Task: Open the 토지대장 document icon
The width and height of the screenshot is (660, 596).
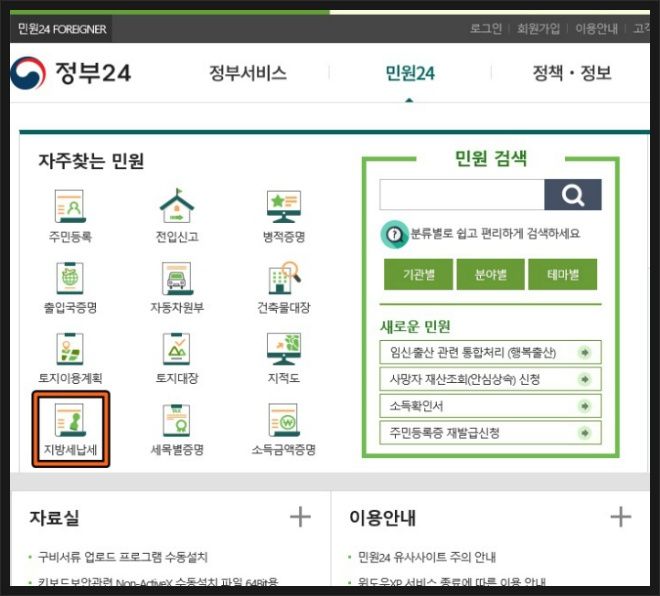Action: click(x=177, y=349)
